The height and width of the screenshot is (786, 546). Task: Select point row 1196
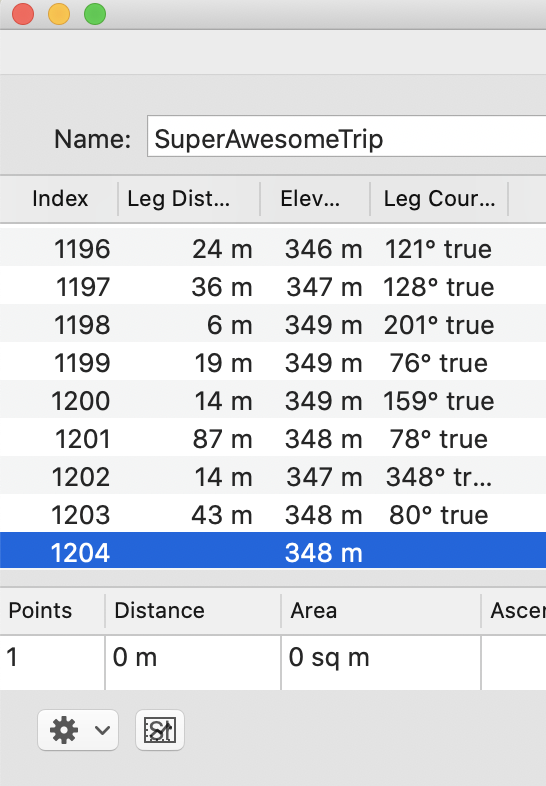point(273,249)
